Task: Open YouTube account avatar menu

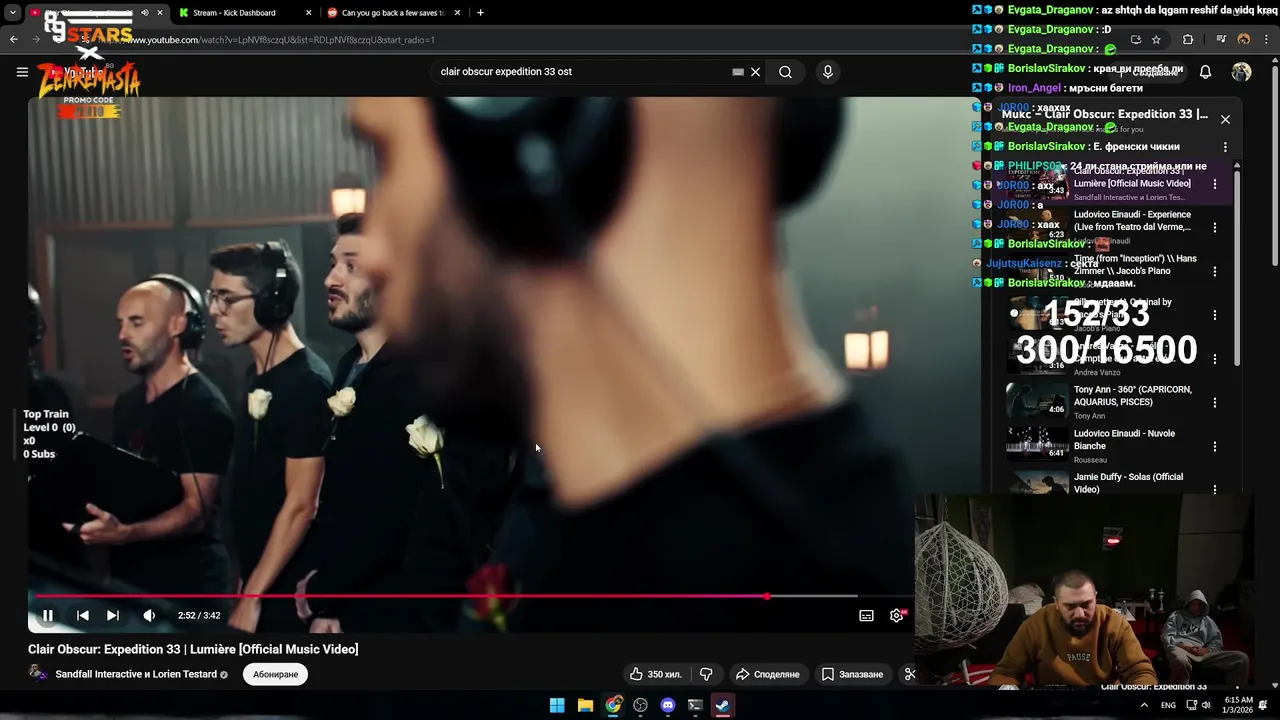Action: [x=1241, y=72]
